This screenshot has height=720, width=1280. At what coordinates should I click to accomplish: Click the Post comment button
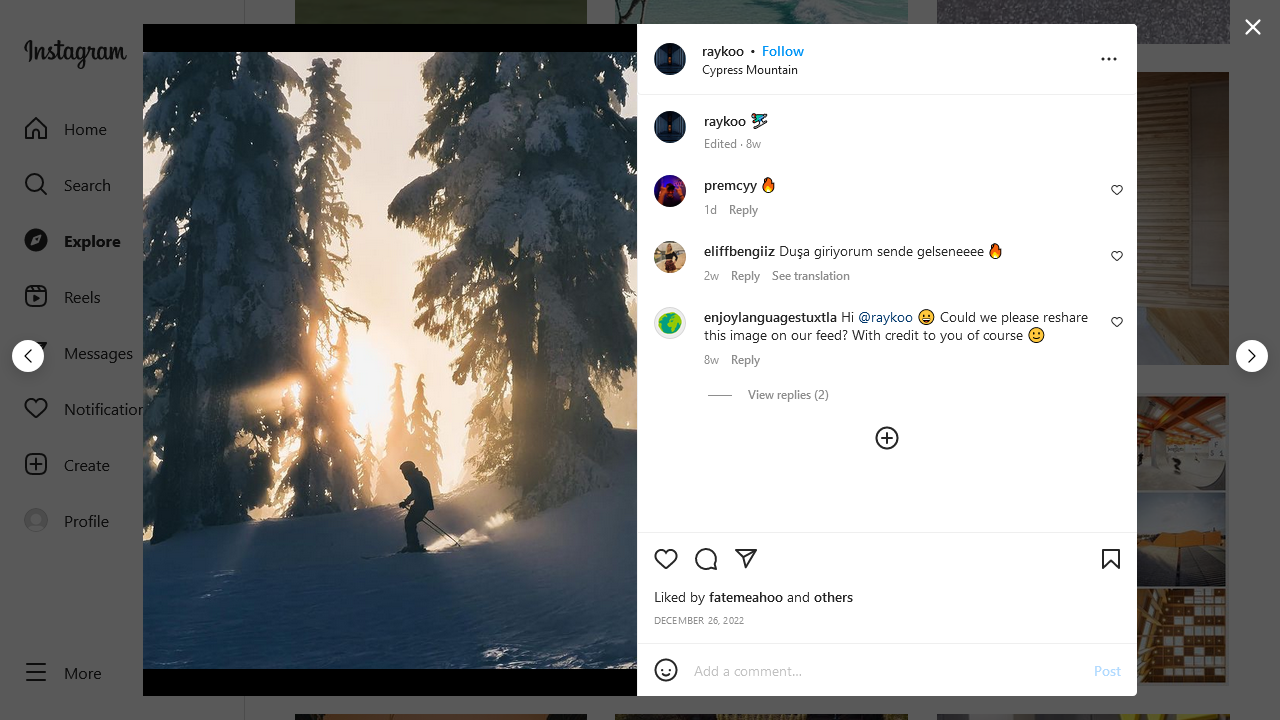coord(1107,671)
